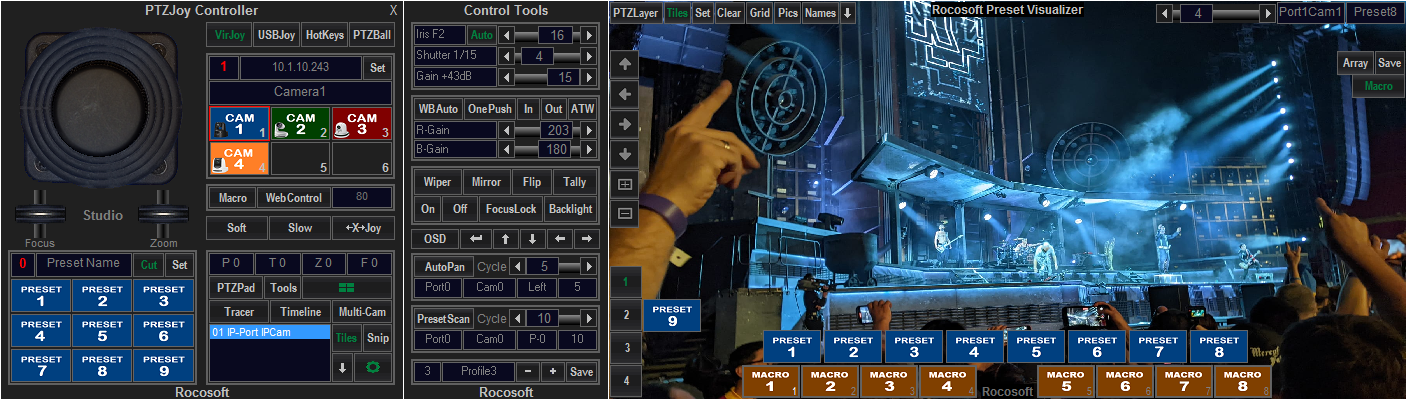Switch to HotKeys mode tab
This screenshot has width=1407, height=400.
click(x=324, y=35)
